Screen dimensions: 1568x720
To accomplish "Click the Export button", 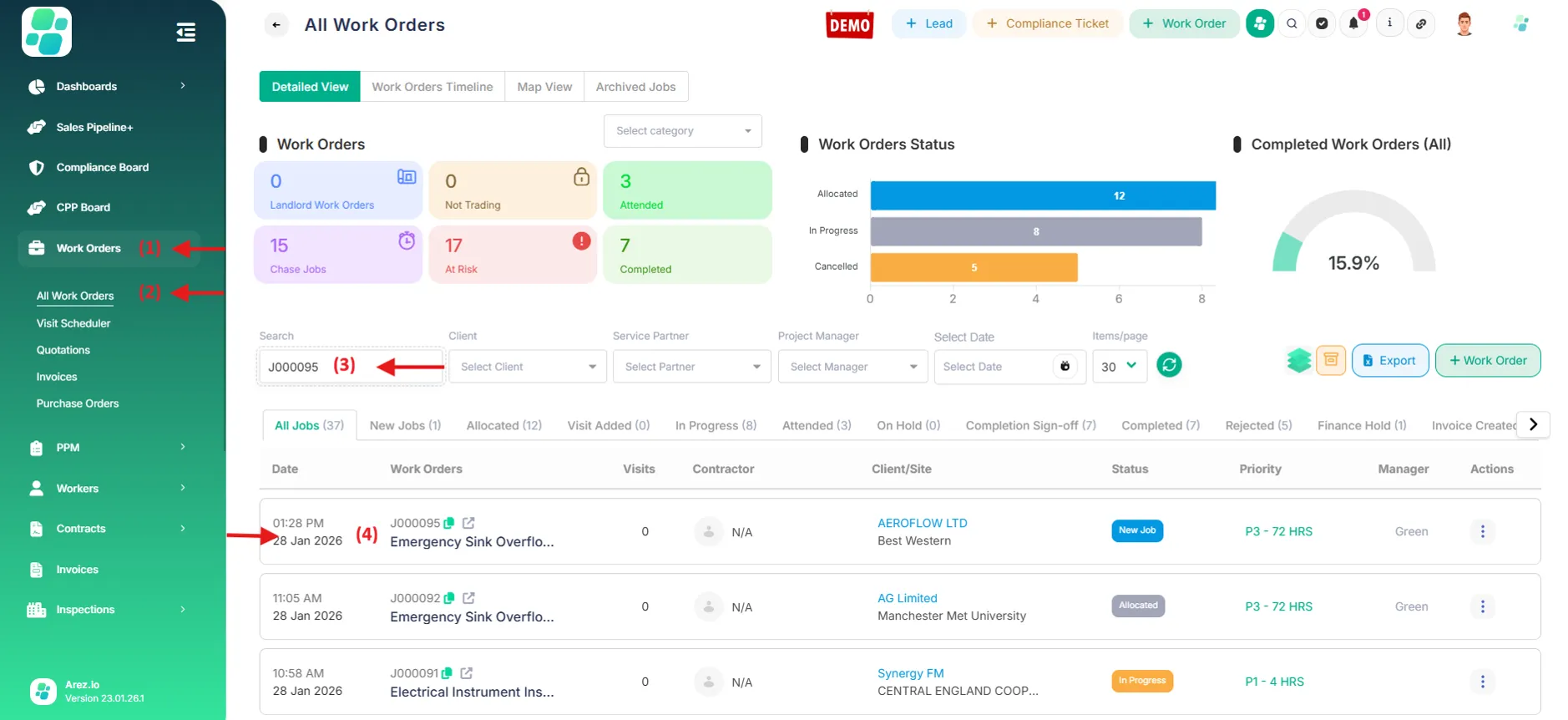I will pos(1389,361).
